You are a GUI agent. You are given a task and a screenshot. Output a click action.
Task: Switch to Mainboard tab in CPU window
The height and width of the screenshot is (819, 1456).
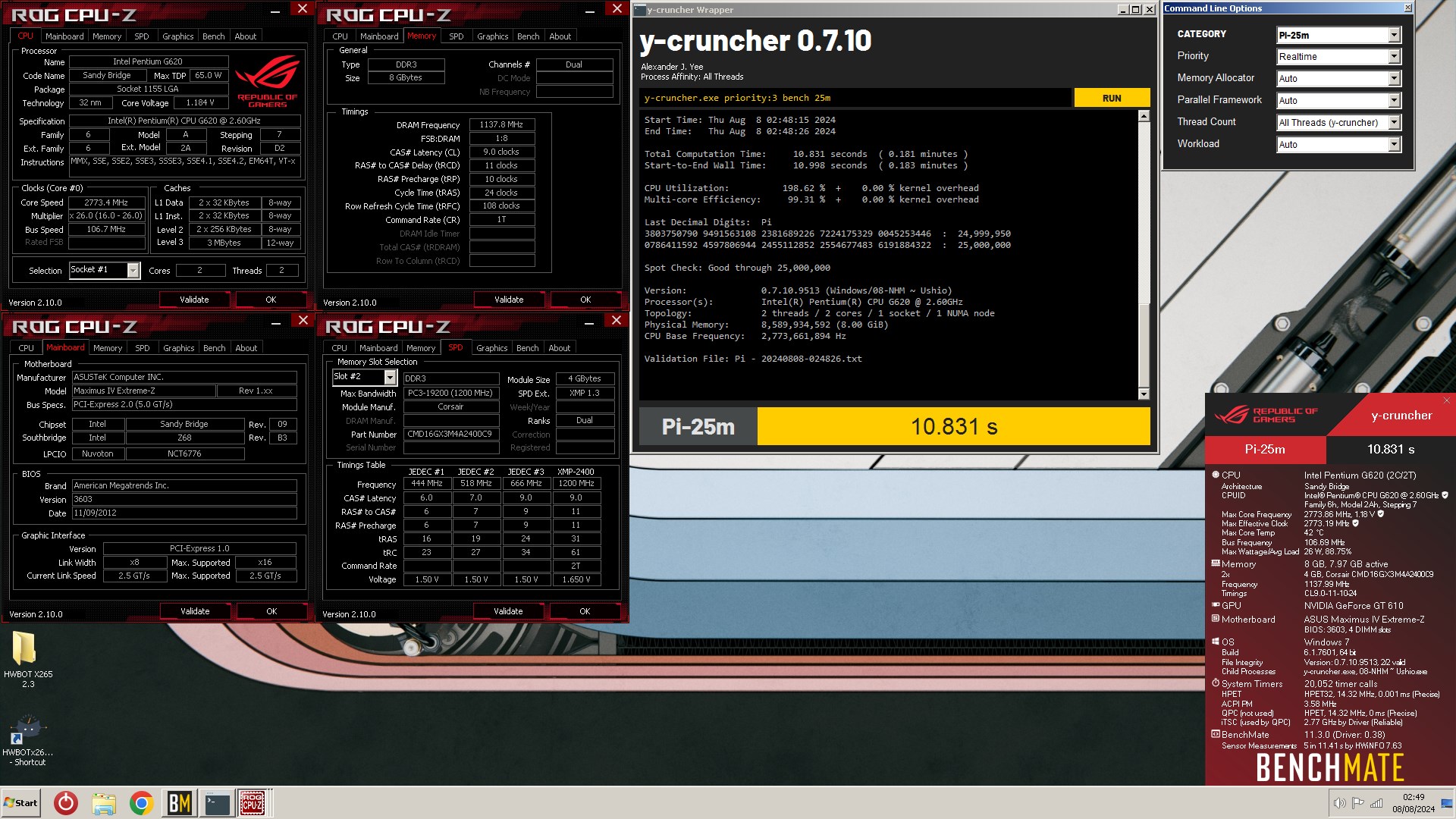click(64, 36)
